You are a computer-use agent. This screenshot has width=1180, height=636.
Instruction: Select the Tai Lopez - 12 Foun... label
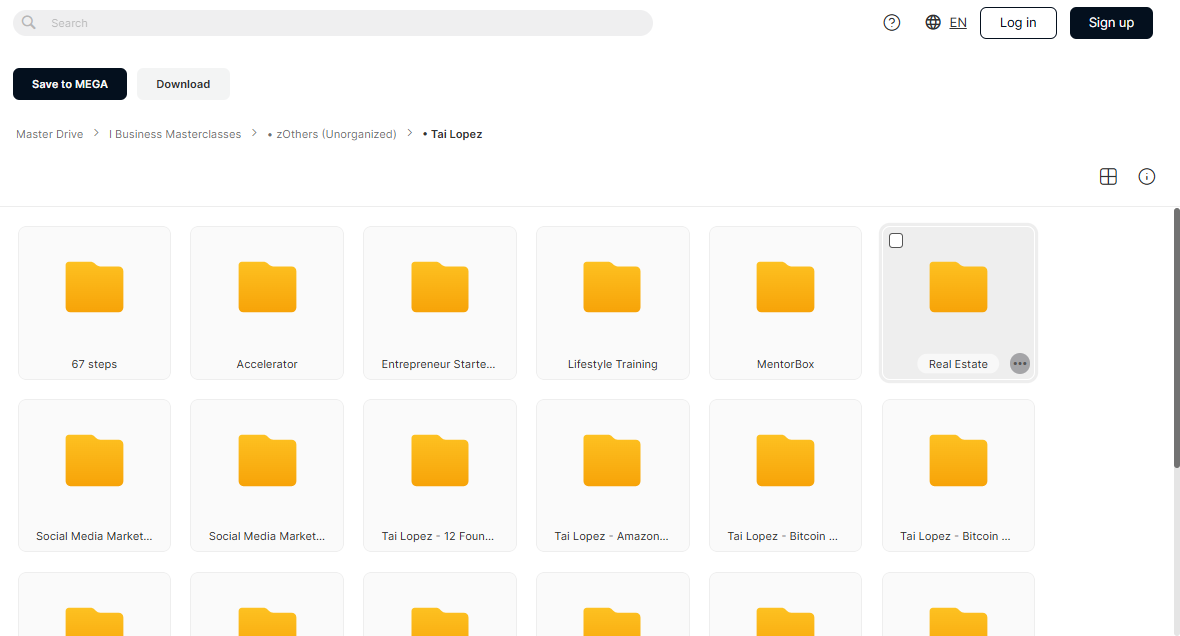438,537
